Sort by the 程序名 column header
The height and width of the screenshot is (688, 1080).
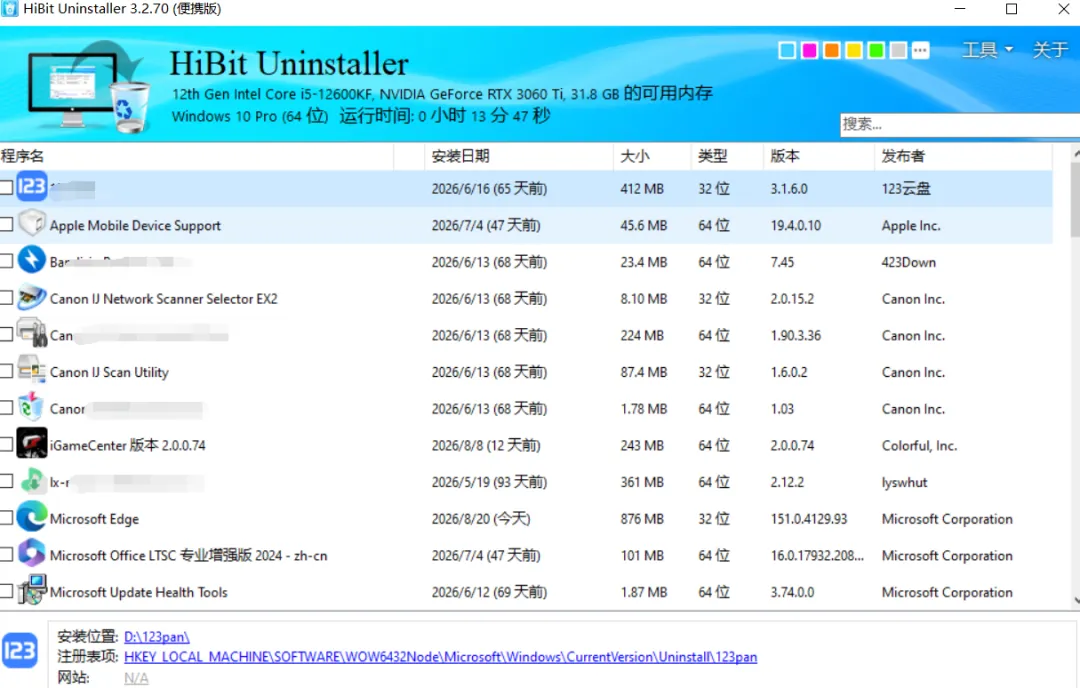point(196,156)
